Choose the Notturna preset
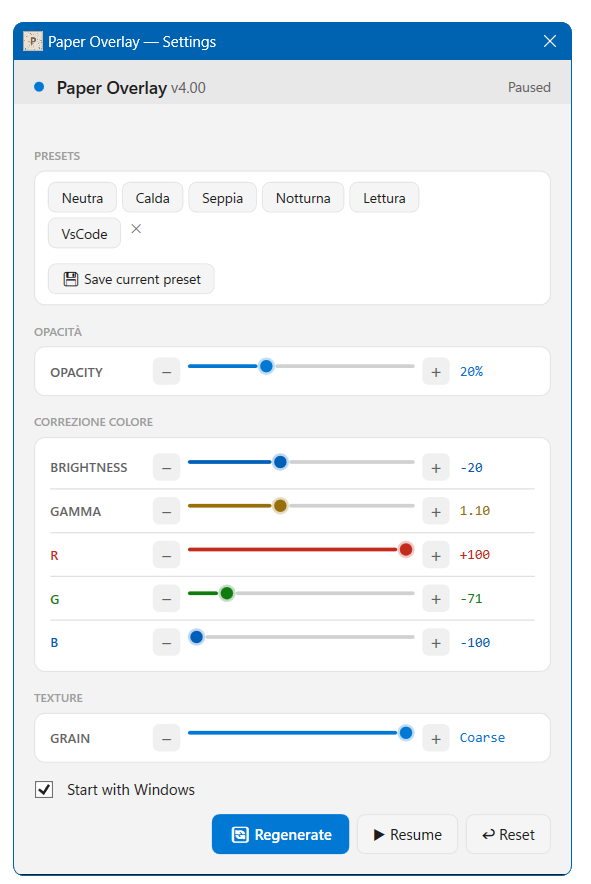The height and width of the screenshot is (884, 591). pos(303,198)
